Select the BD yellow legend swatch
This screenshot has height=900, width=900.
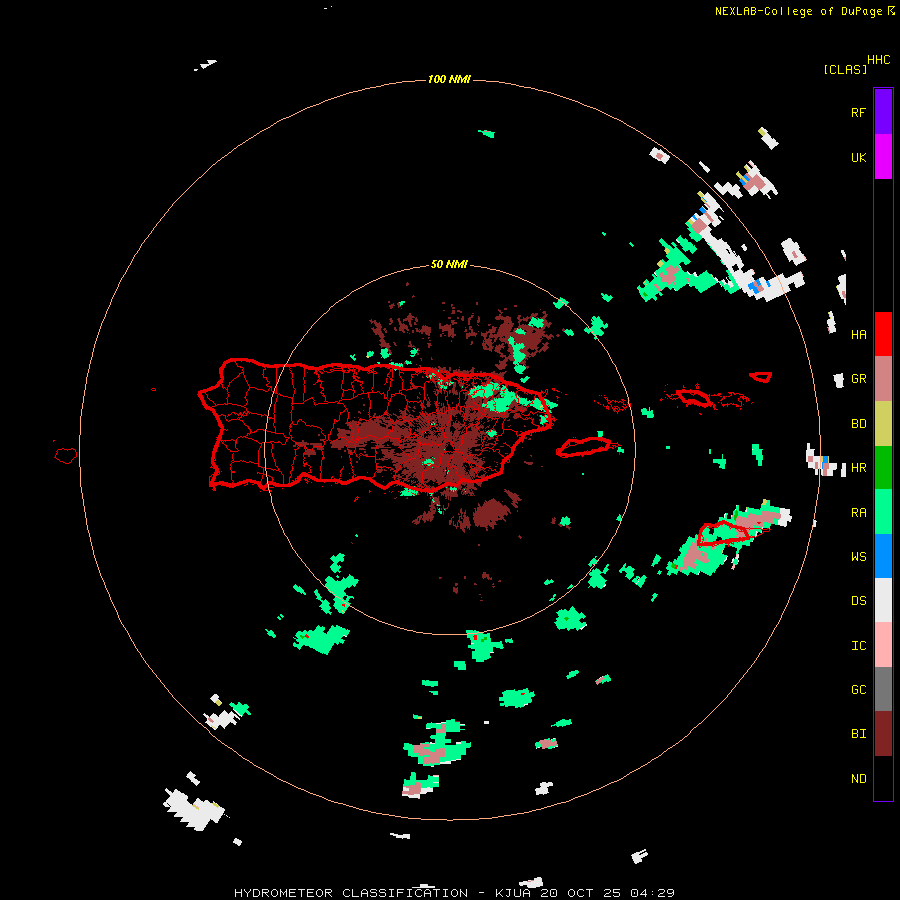tap(883, 424)
